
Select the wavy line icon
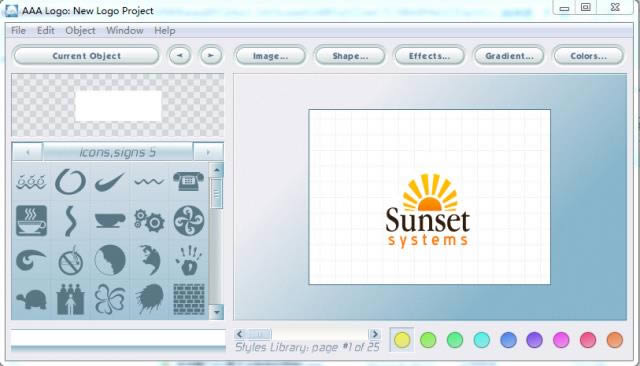click(149, 182)
